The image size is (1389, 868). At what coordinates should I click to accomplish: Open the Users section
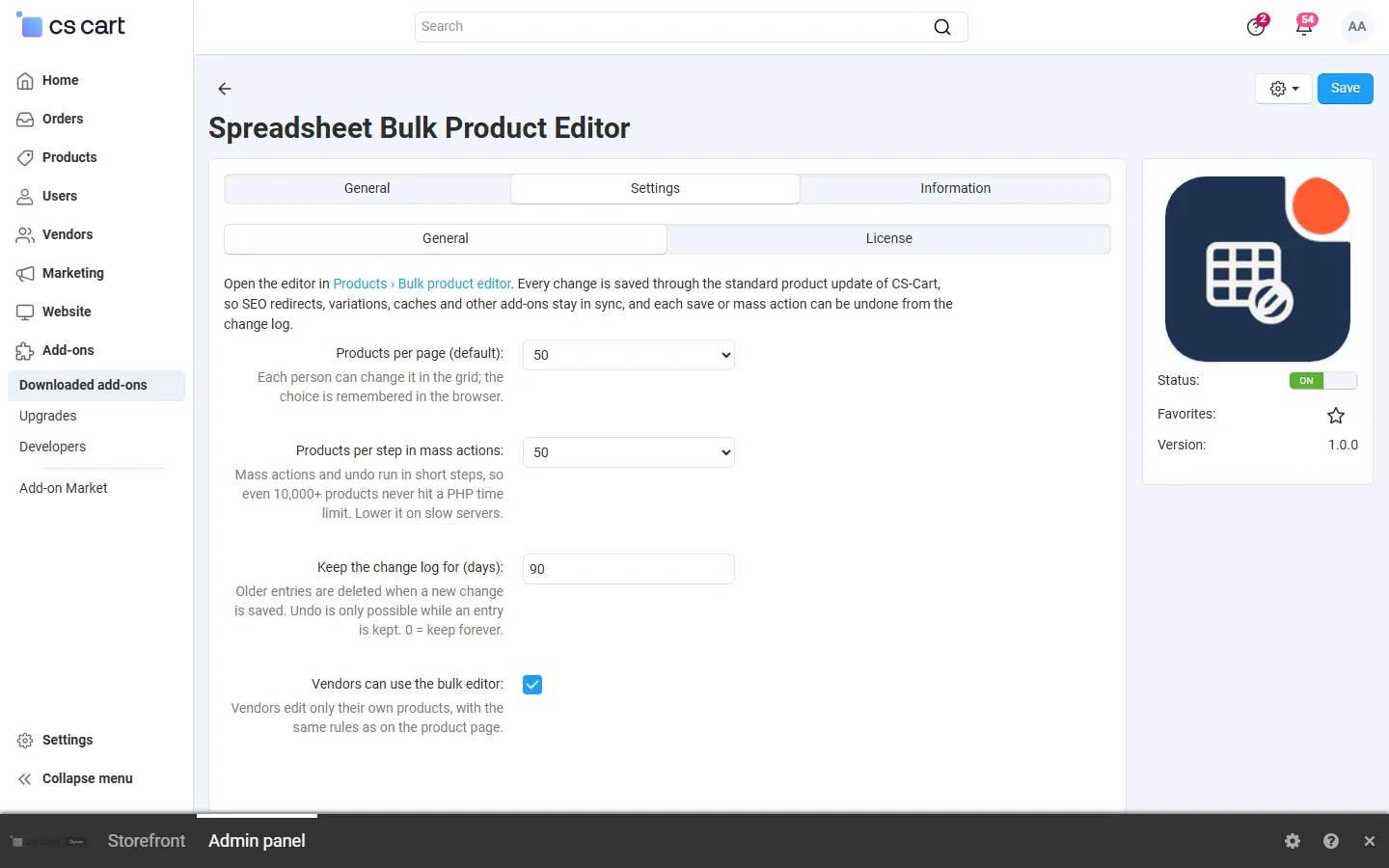point(59,196)
